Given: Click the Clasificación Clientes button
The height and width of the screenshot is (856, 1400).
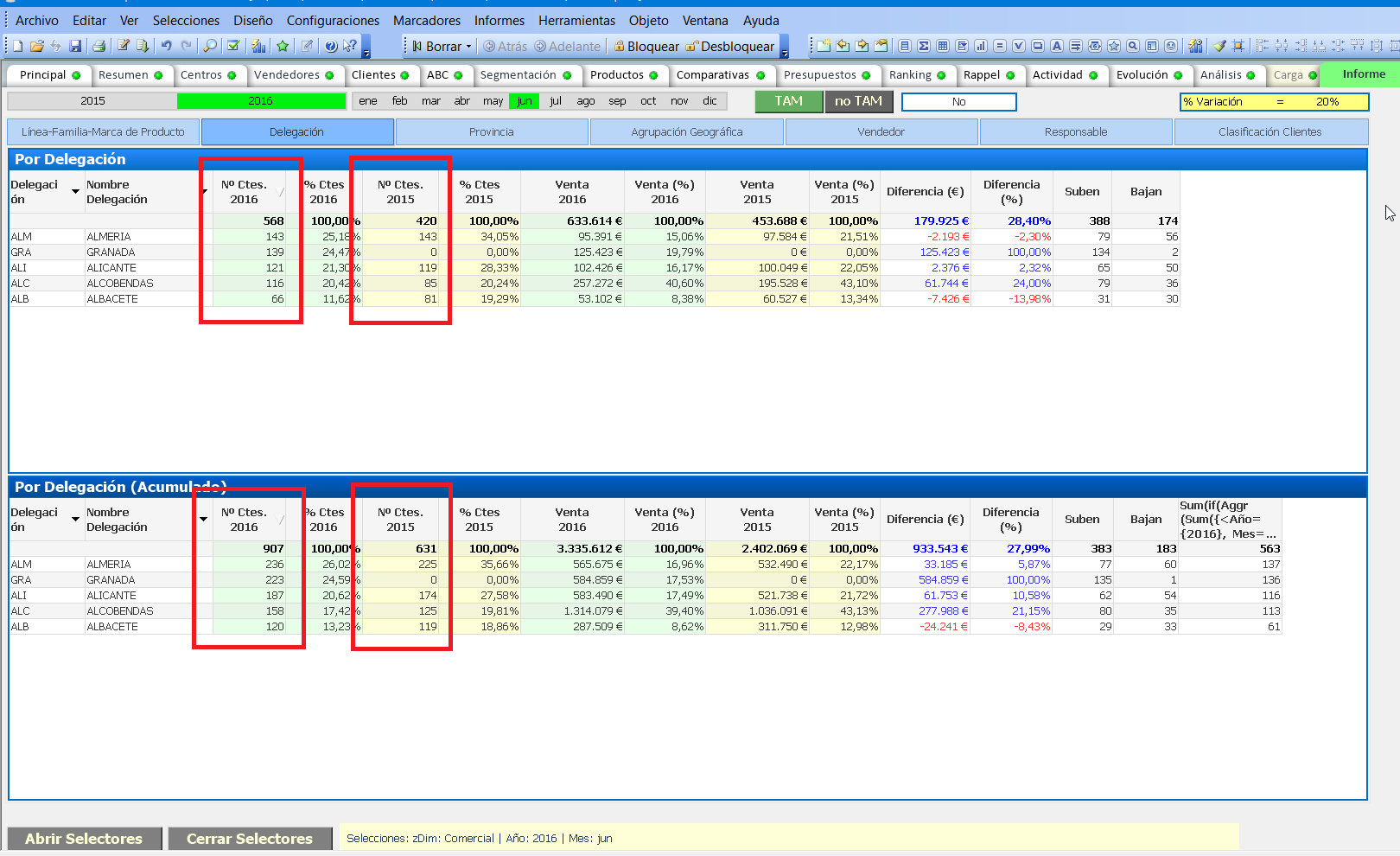Looking at the screenshot, I should [x=1270, y=132].
